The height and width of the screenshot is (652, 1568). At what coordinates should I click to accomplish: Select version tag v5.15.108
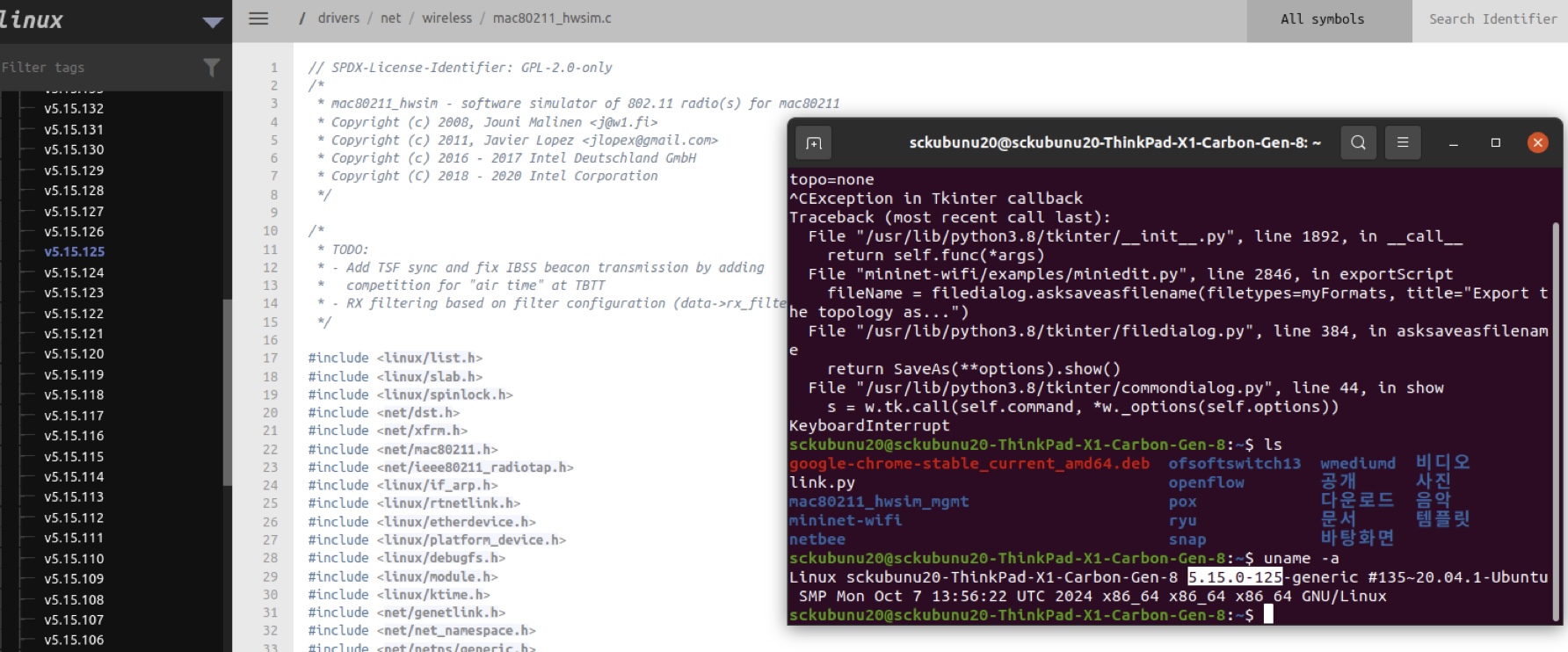[74, 599]
